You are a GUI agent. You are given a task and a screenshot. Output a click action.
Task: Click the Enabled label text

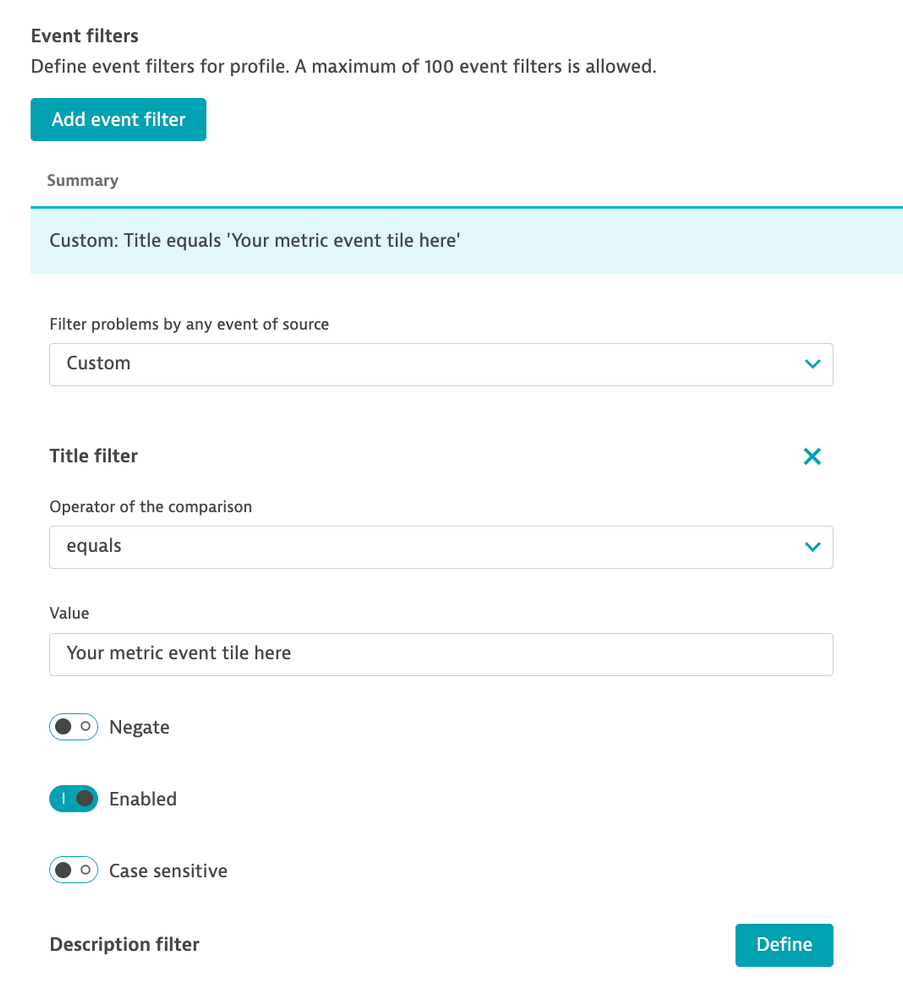tap(143, 800)
